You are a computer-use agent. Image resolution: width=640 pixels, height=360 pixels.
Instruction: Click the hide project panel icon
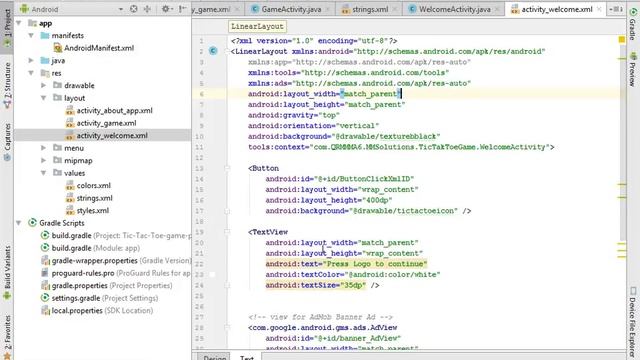click(x=182, y=9)
